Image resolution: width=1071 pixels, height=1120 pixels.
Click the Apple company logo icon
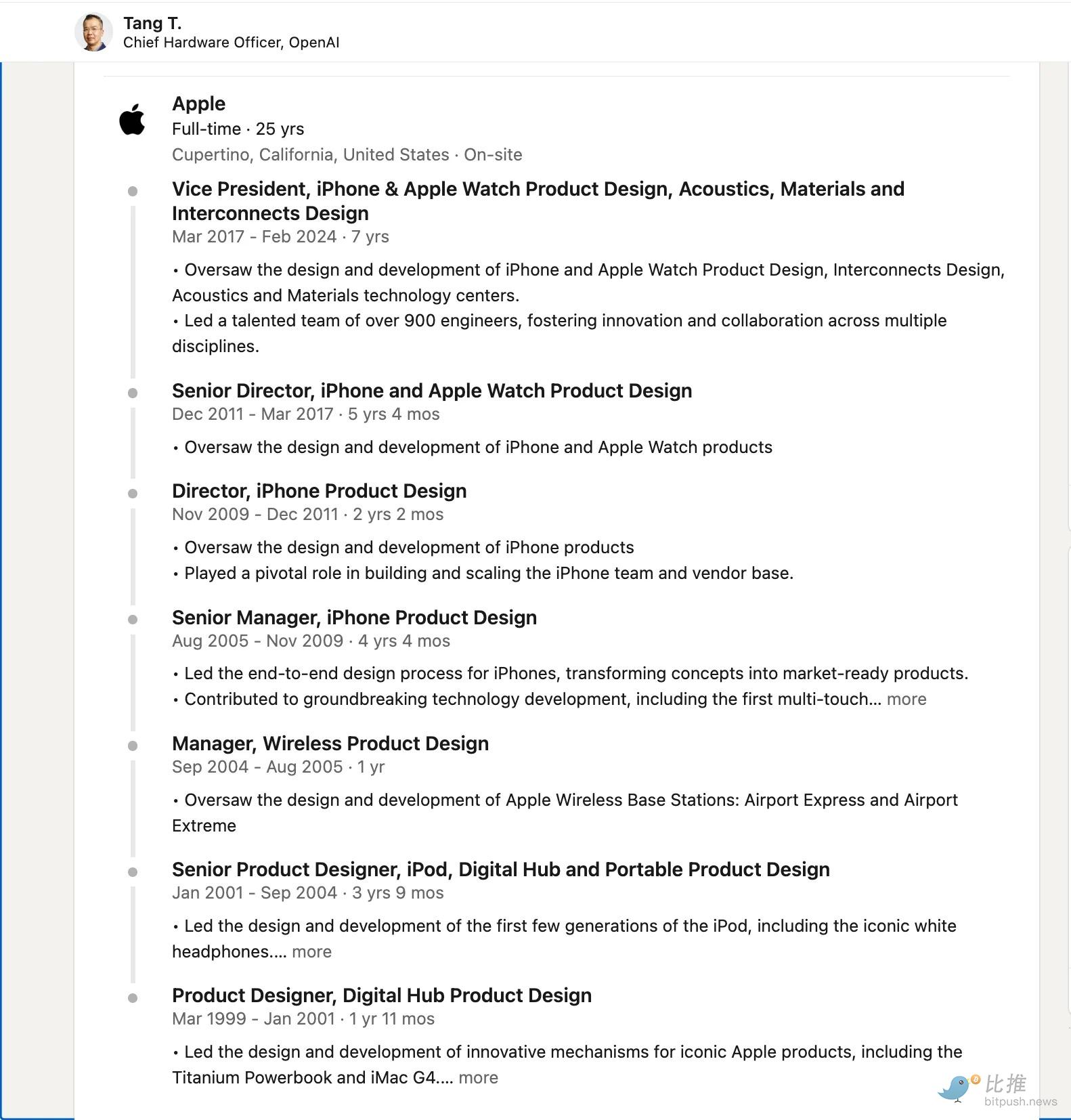click(133, 120)
